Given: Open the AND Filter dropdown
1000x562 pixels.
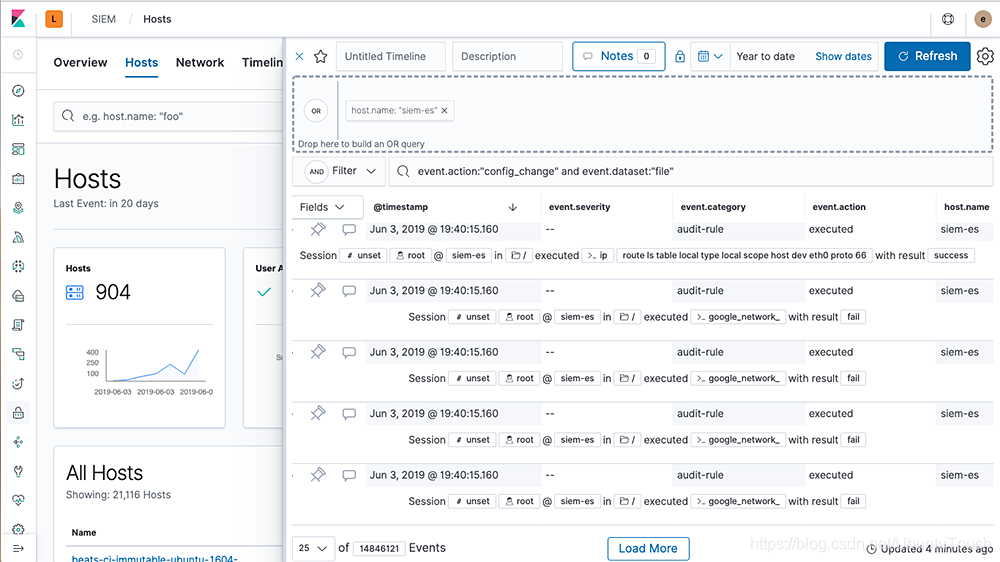Looking at the screenshot, I should coord(341,171).
